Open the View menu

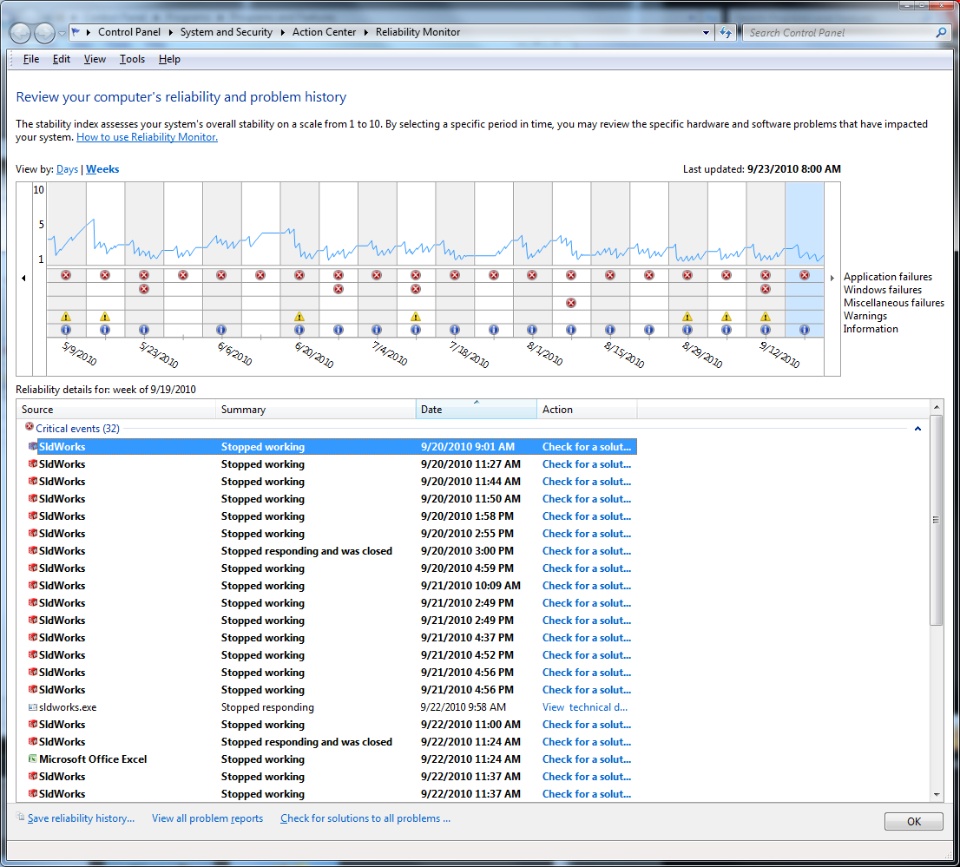(95, 59)
